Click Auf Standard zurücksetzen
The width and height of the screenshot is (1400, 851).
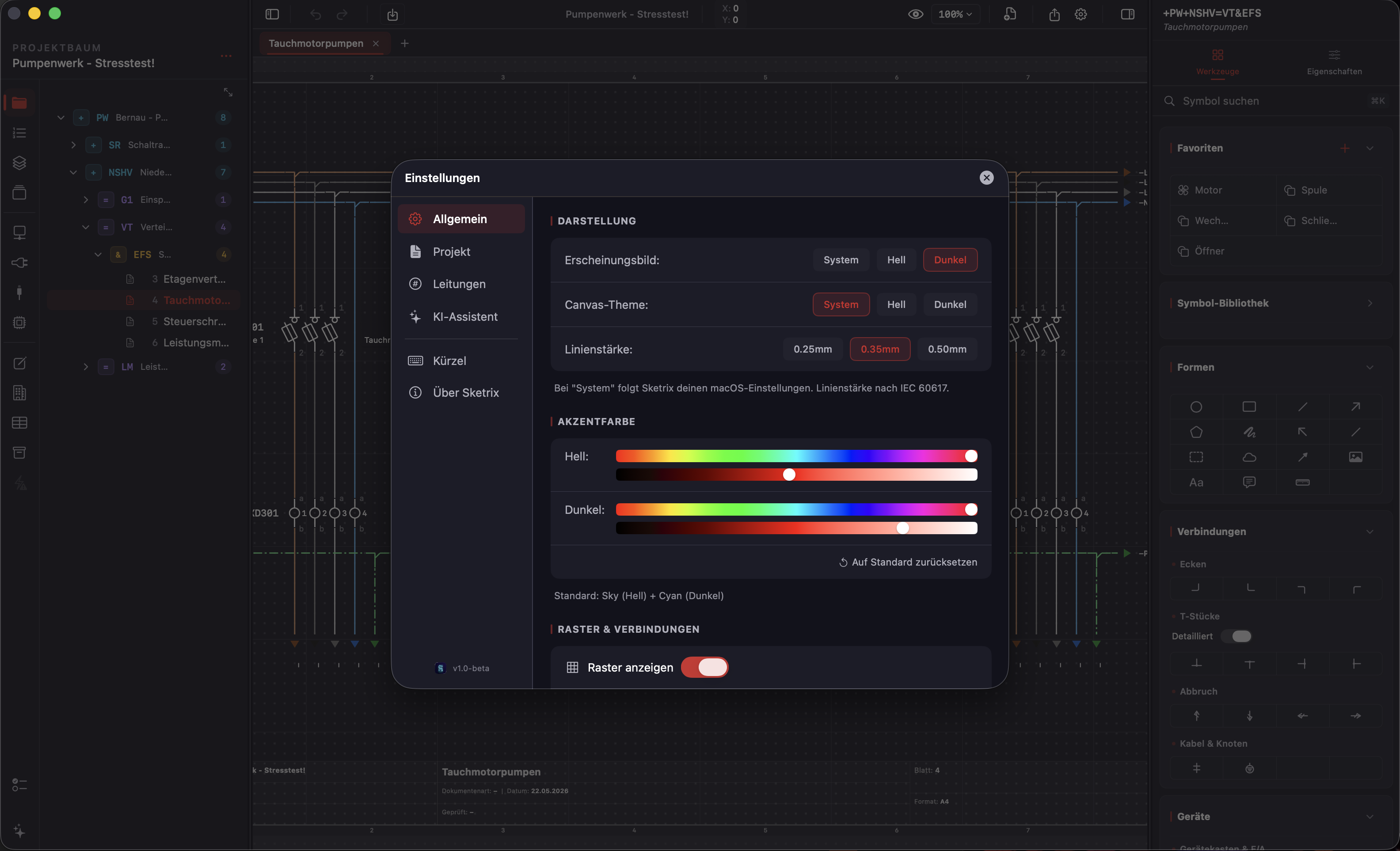pyautogui.click(x=908, y=562)
